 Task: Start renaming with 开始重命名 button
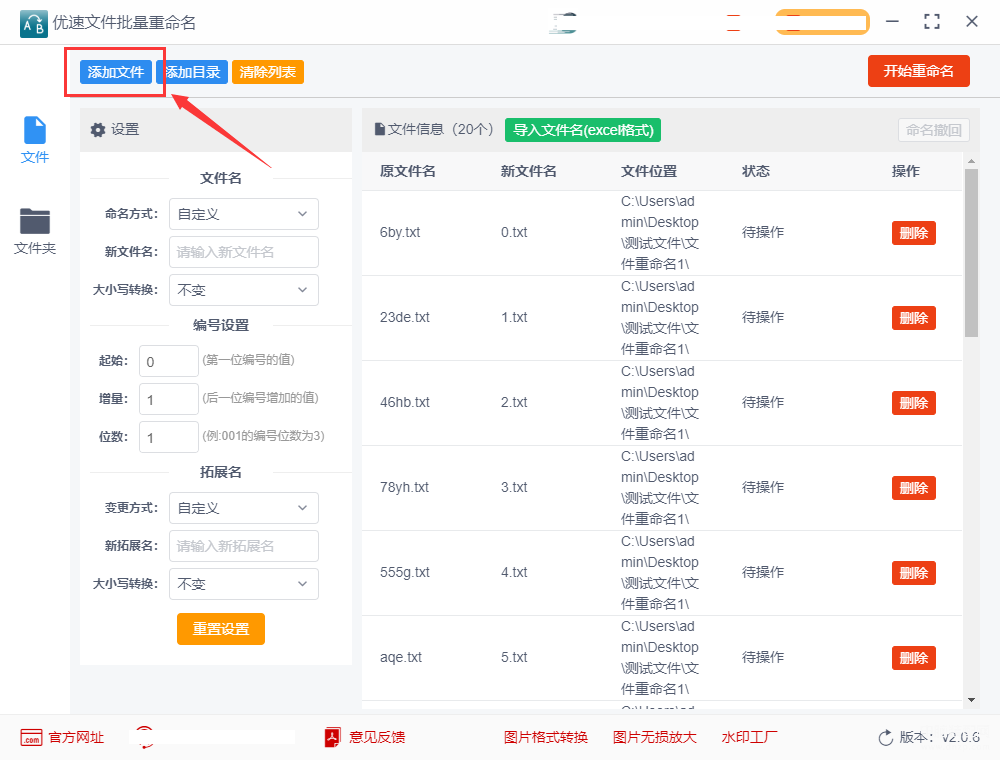pyautogui.click(x=918, y=71)
